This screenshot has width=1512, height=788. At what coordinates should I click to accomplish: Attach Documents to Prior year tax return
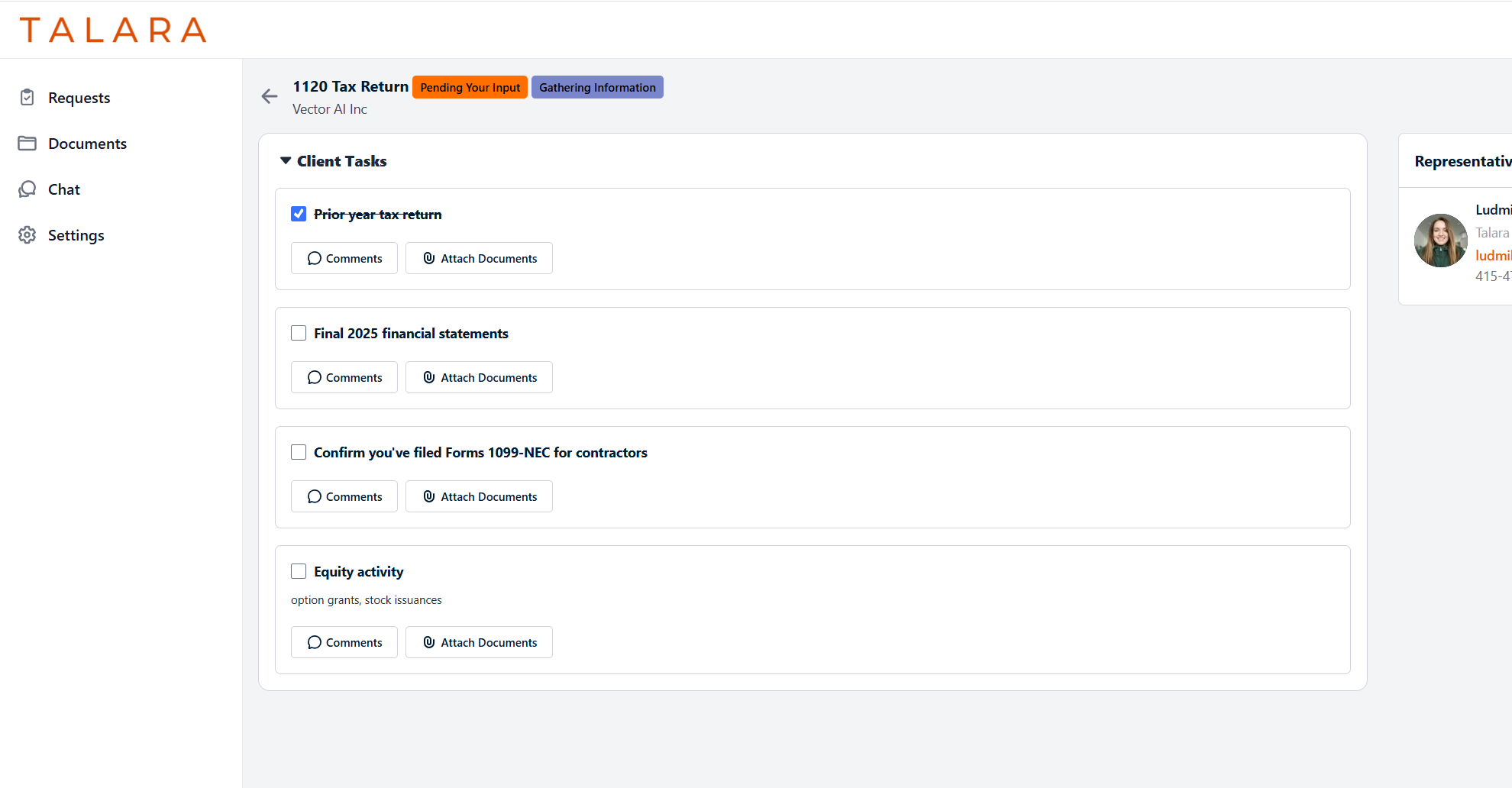point(479,258)
